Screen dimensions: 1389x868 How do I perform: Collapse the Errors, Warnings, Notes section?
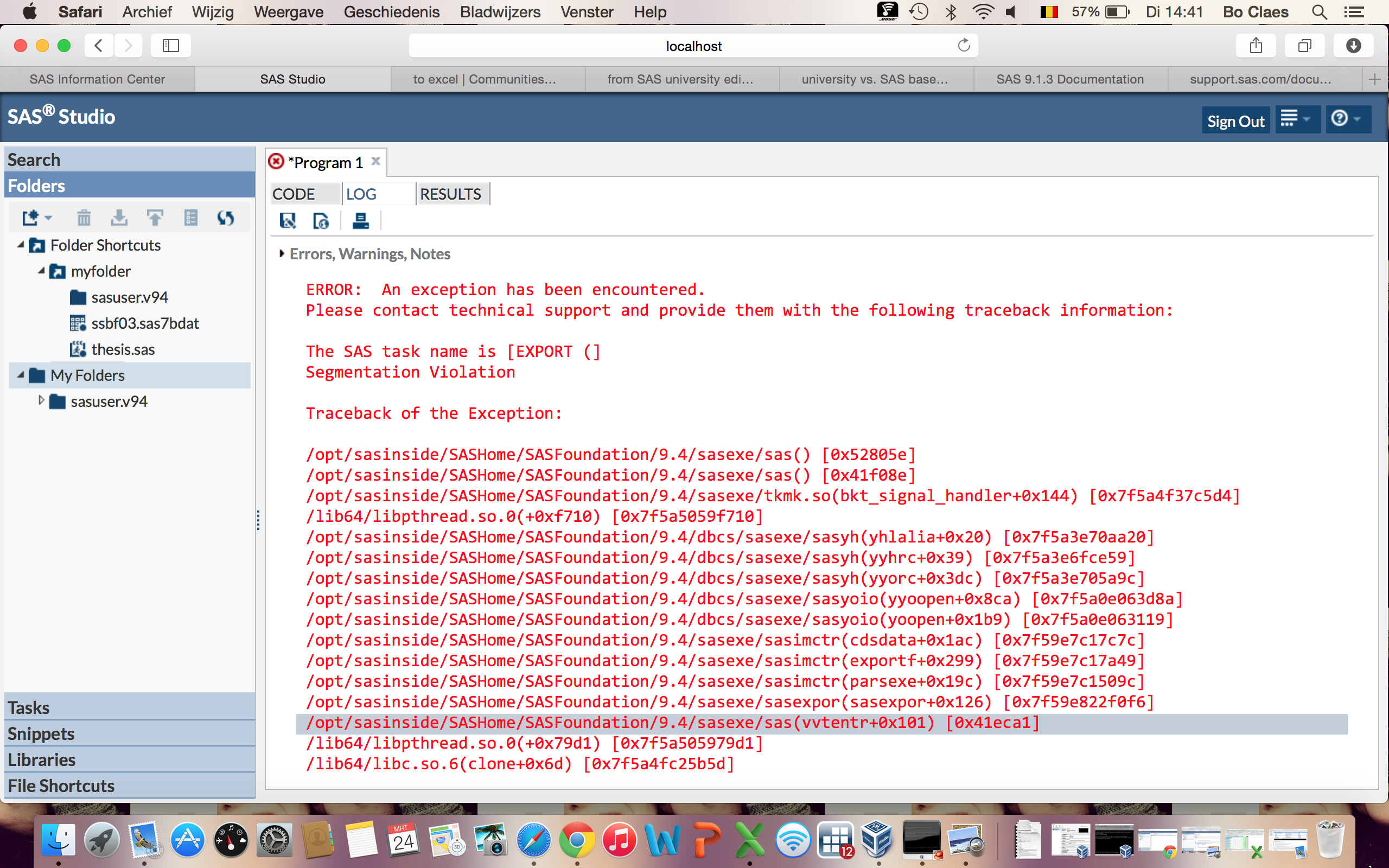282,253
